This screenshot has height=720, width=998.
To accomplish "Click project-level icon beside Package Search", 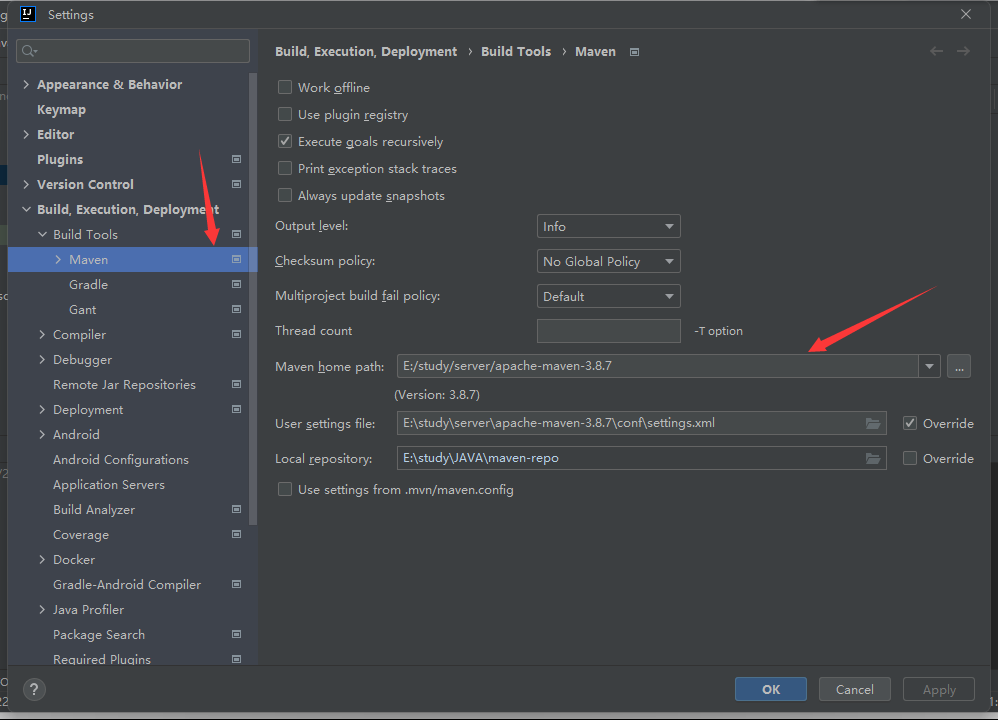I will [236, 634].
